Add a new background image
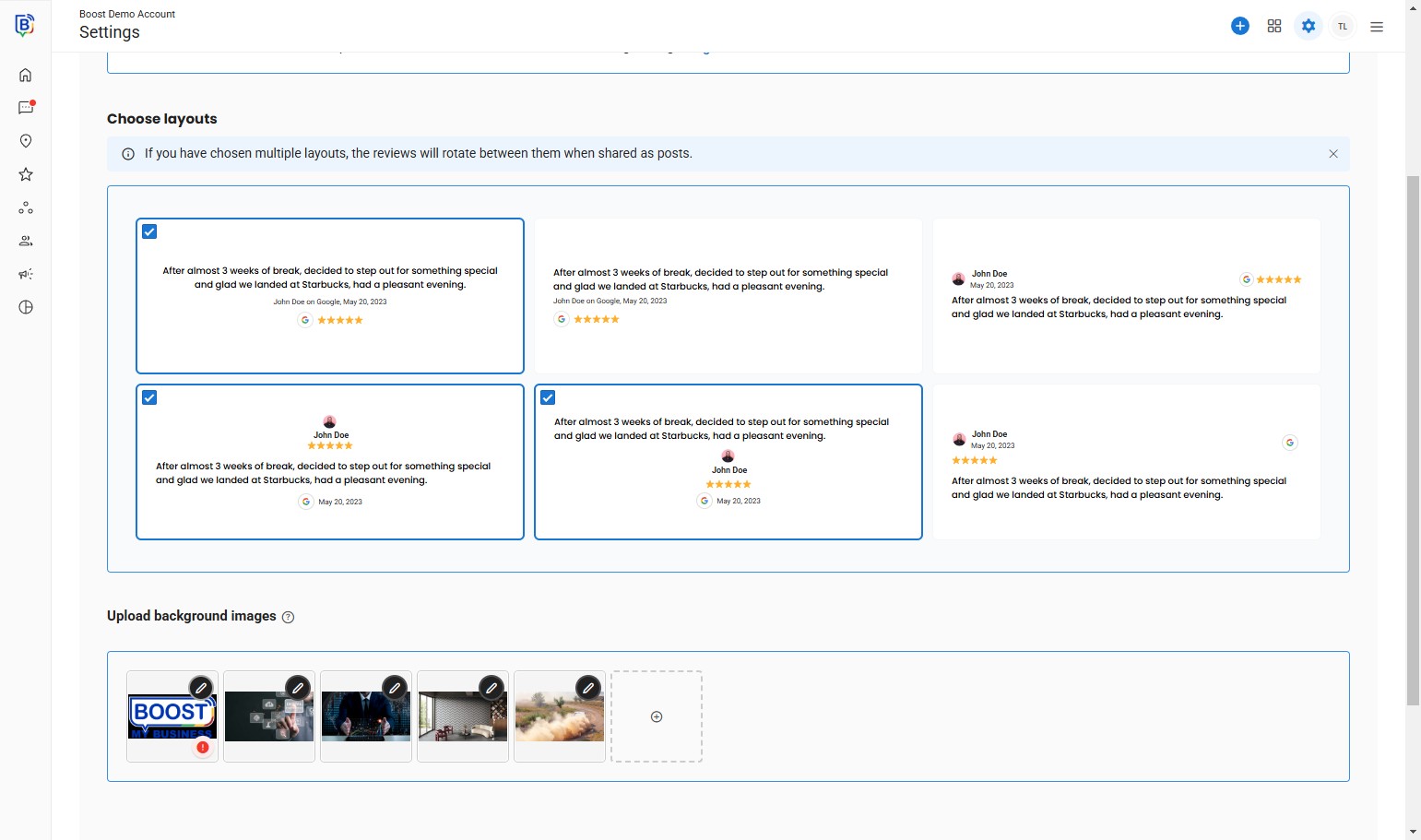The width and height of the screenshot is (1421, 840). tap(657, 716)
